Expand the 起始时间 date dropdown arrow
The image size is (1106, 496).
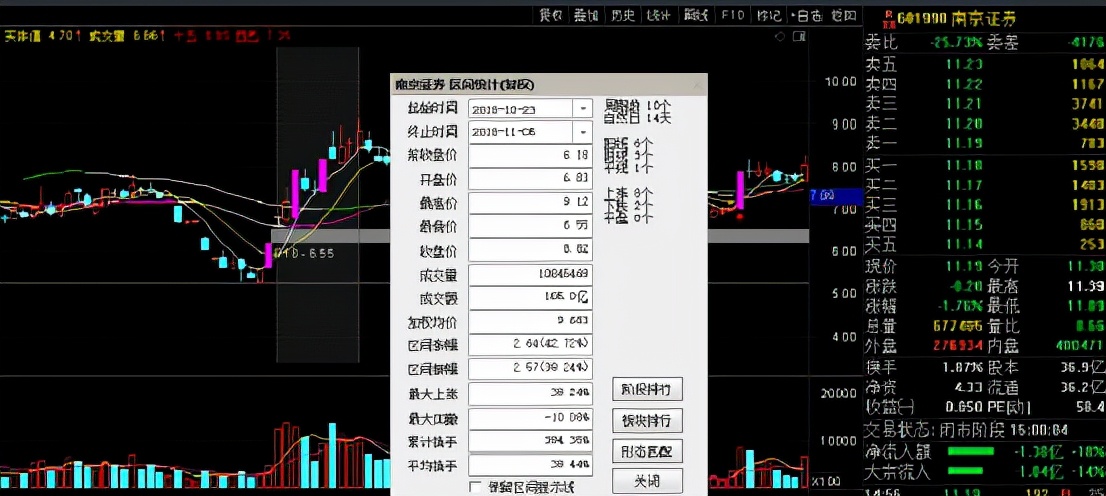click(583, 109)
